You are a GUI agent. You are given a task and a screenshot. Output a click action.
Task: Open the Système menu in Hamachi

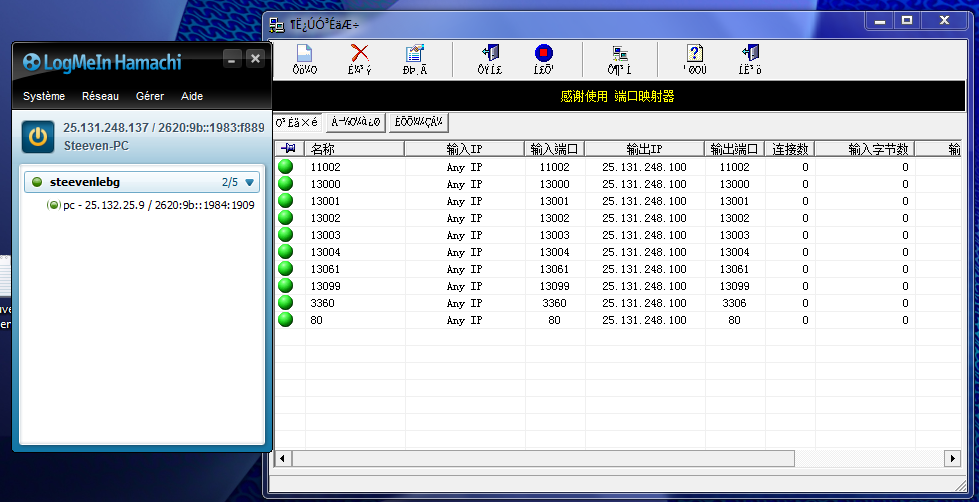pyautogui.click(x=44, y=96)
